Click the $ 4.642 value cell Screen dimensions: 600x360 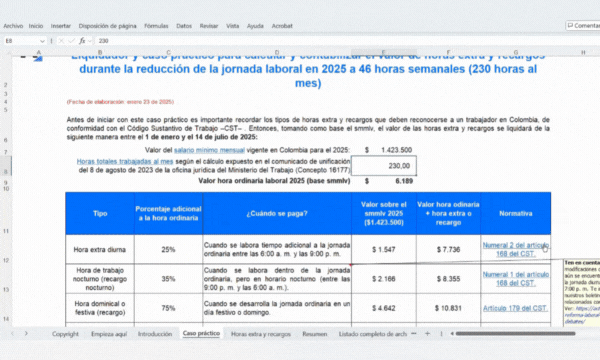(383, 308)
